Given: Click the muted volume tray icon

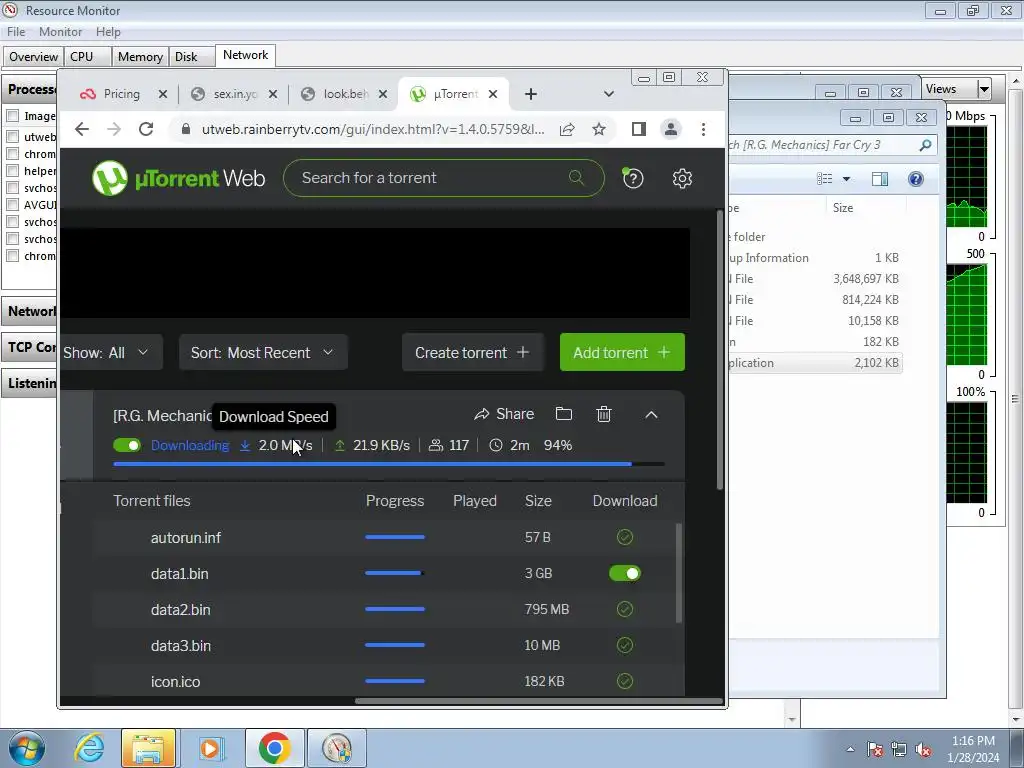Looking at the screenshot, I should click(923, 749).
